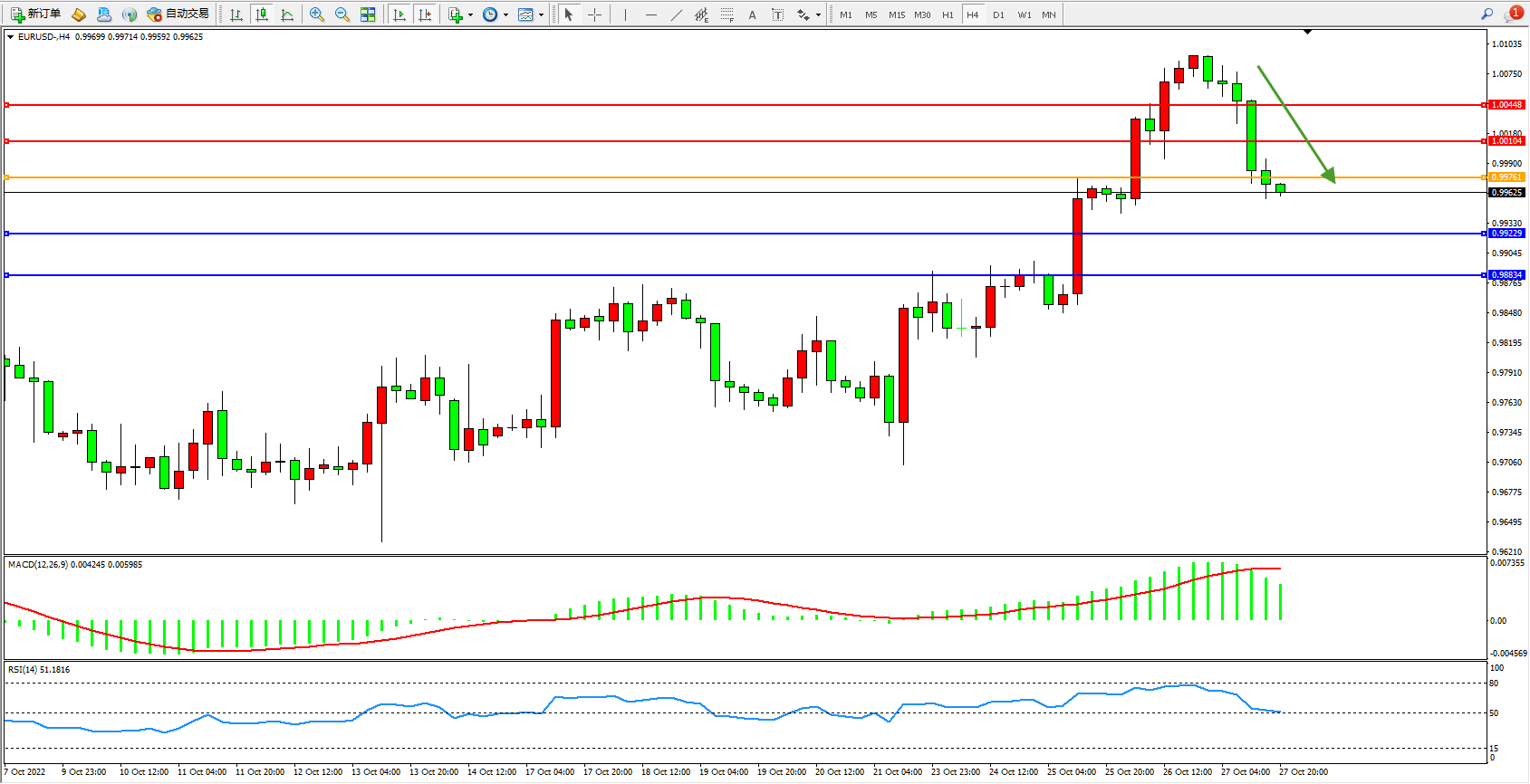Image resolution: width=1530 pixels, height=784 pixels.
Task: Zoom out of the chart
Action: pos(342,14)
